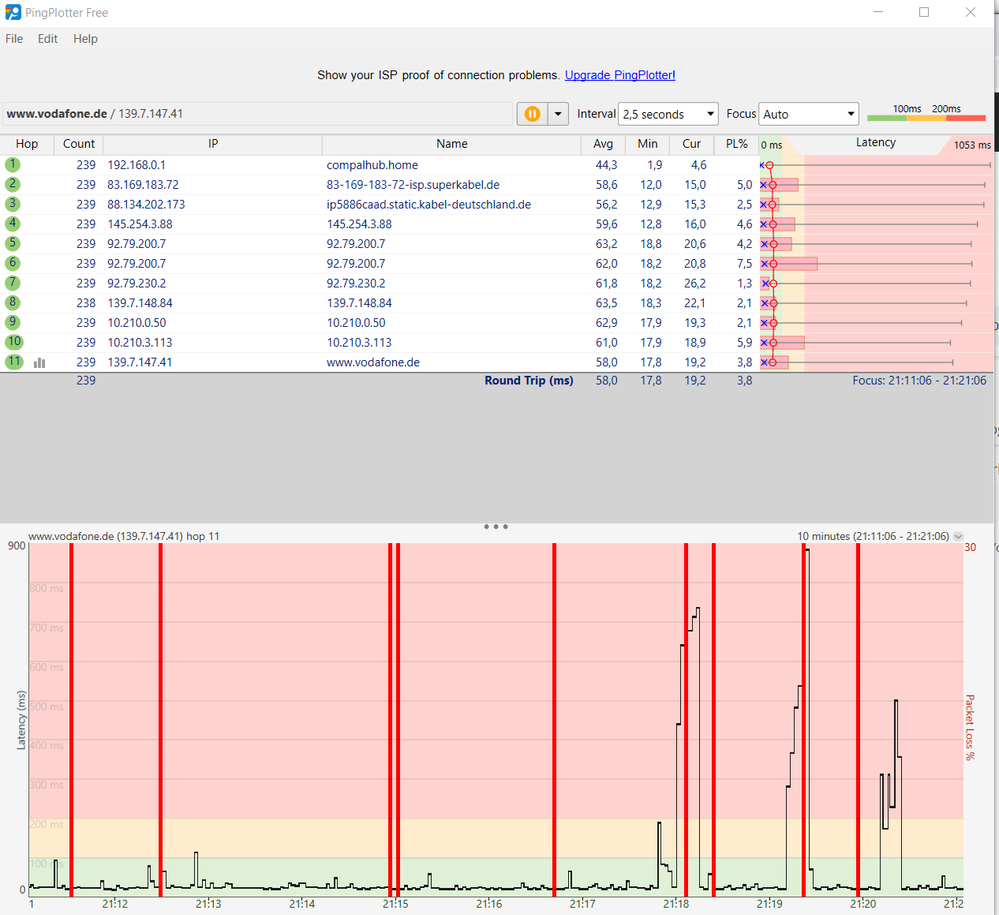The height and width of the screenshot is (915, 999).
Task: Click the Min column header
Action: point(647,144)
